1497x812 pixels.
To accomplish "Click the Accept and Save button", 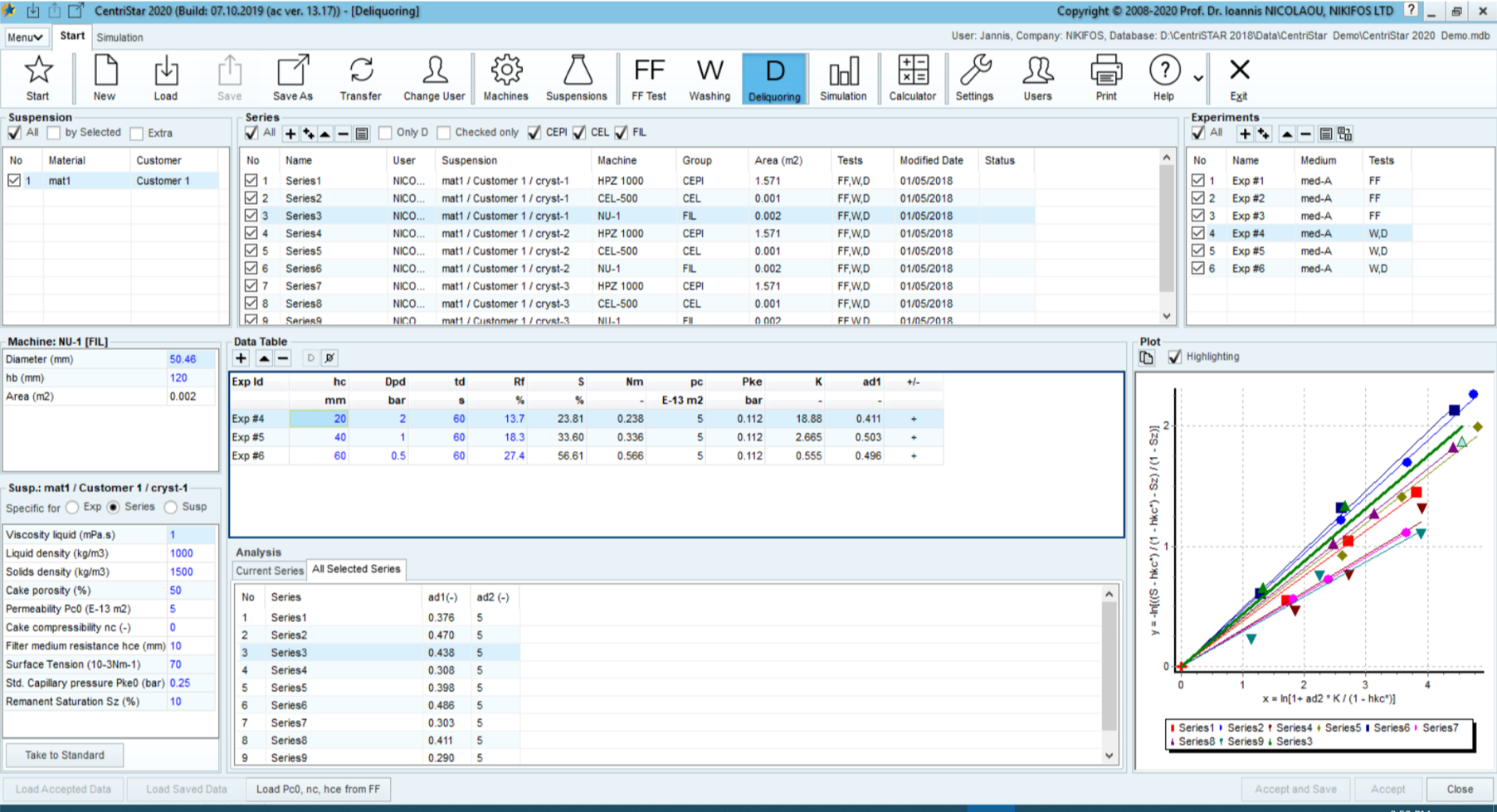I will 1295,789.
